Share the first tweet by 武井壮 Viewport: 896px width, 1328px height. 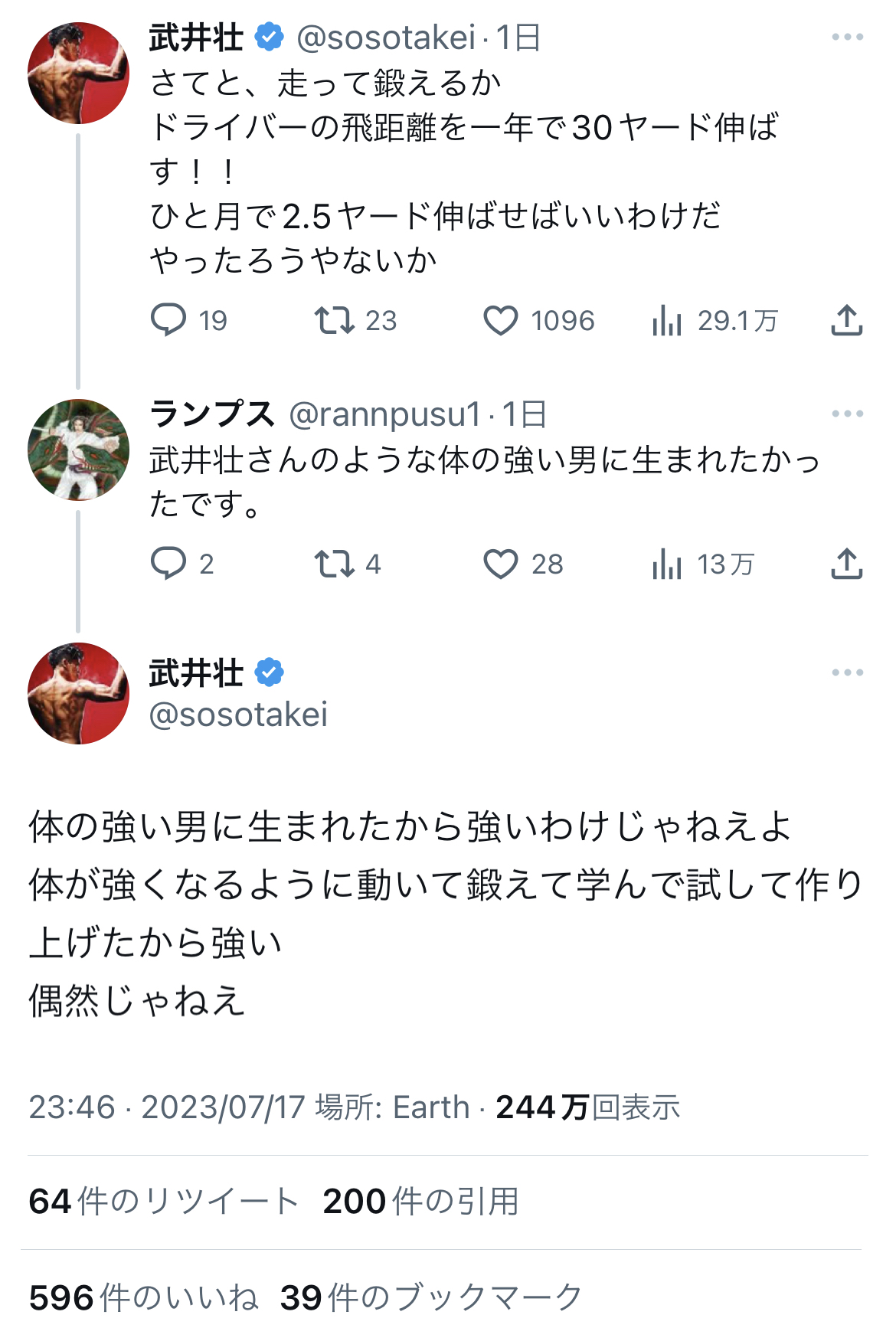pyautogui.click(x=846, y=320)
